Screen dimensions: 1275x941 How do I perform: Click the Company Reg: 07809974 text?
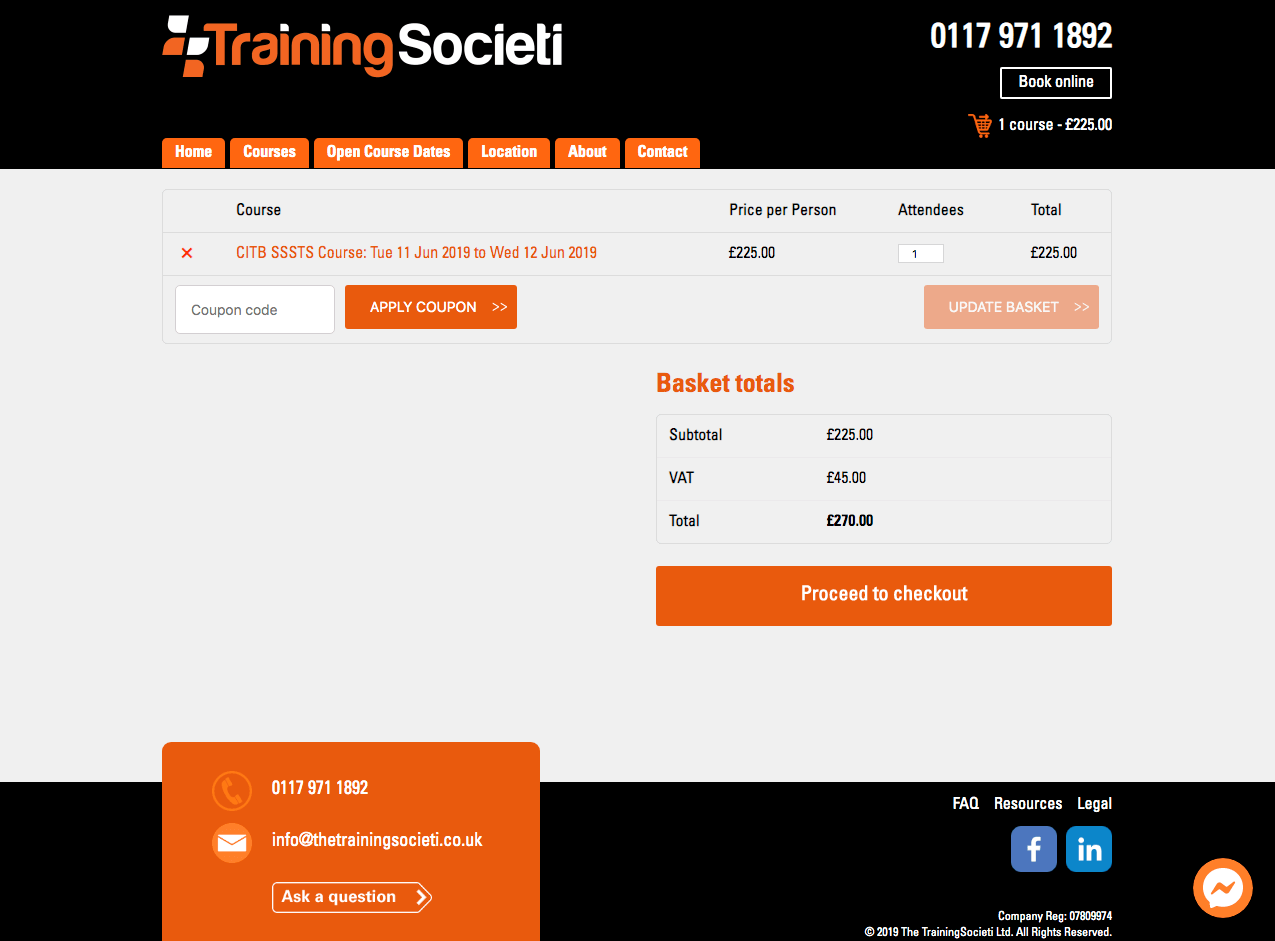[1055, 916]
